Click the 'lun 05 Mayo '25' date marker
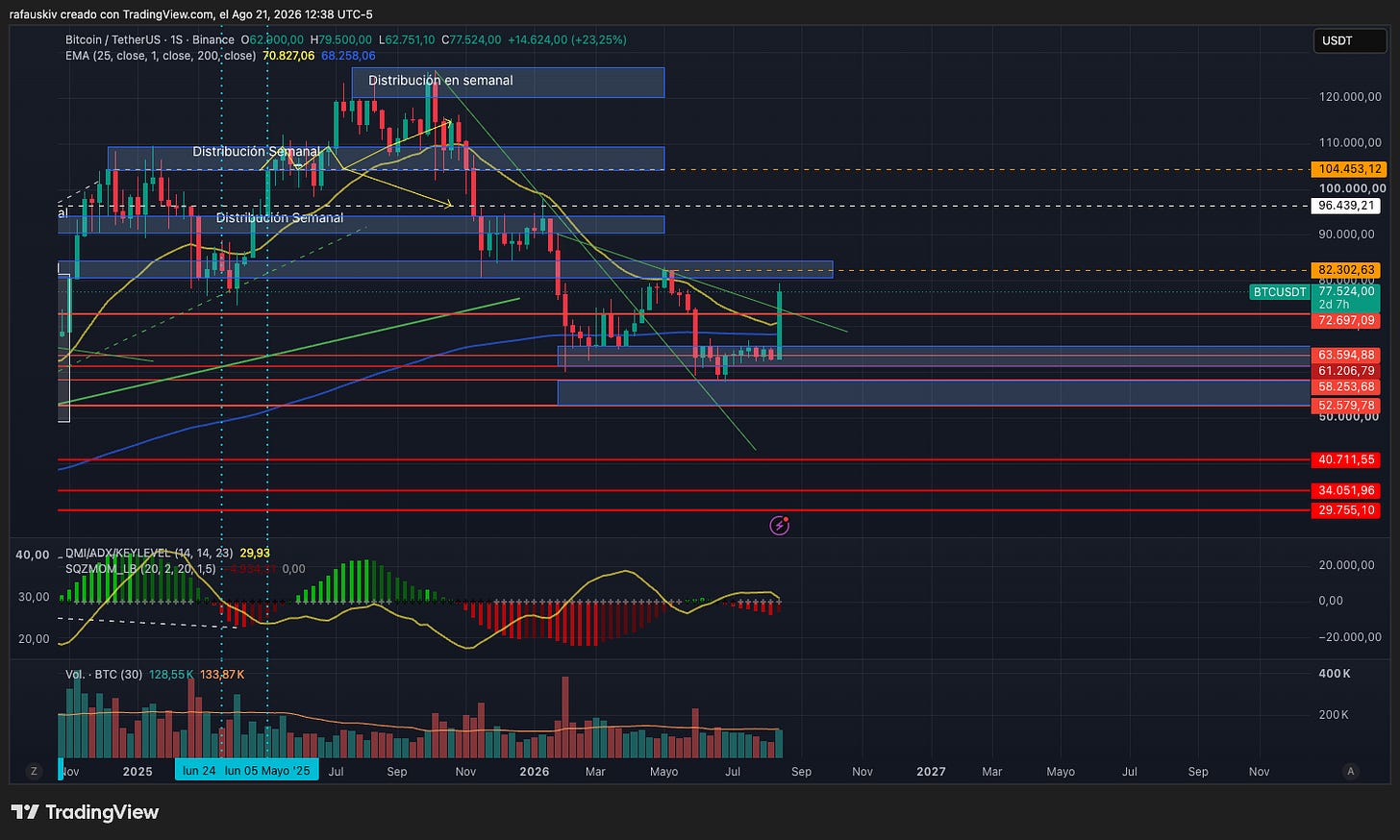Image resolution: width=1400 pixels, height=840 pixels. click(x=268, y=771)
